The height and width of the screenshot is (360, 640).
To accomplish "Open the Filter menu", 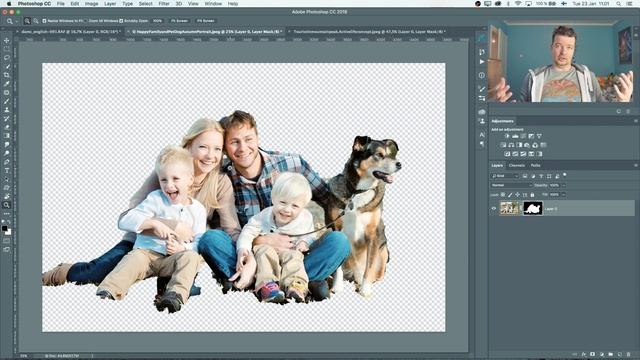I will 164,4.
